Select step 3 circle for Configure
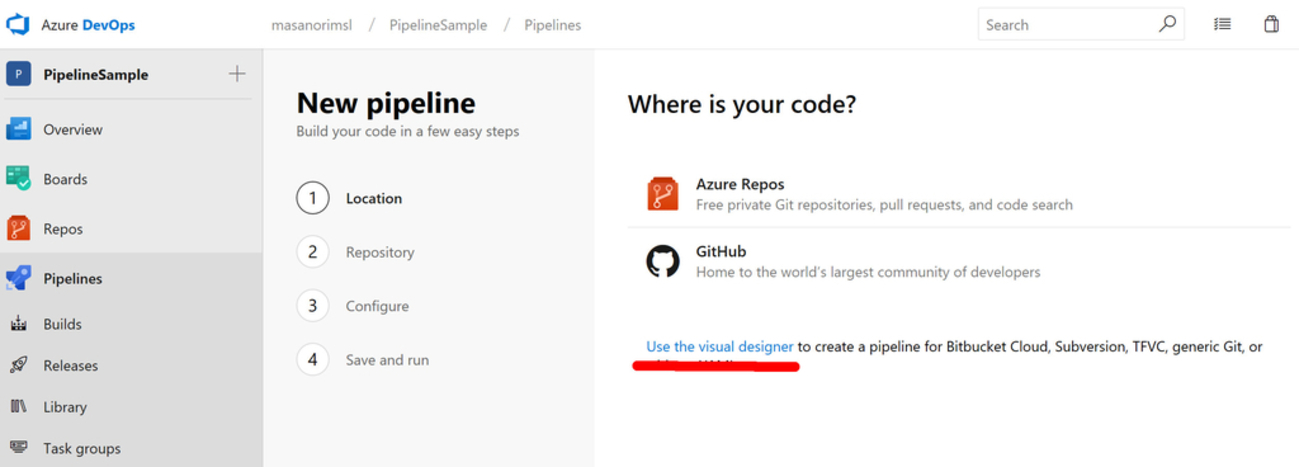 [312, 306]
